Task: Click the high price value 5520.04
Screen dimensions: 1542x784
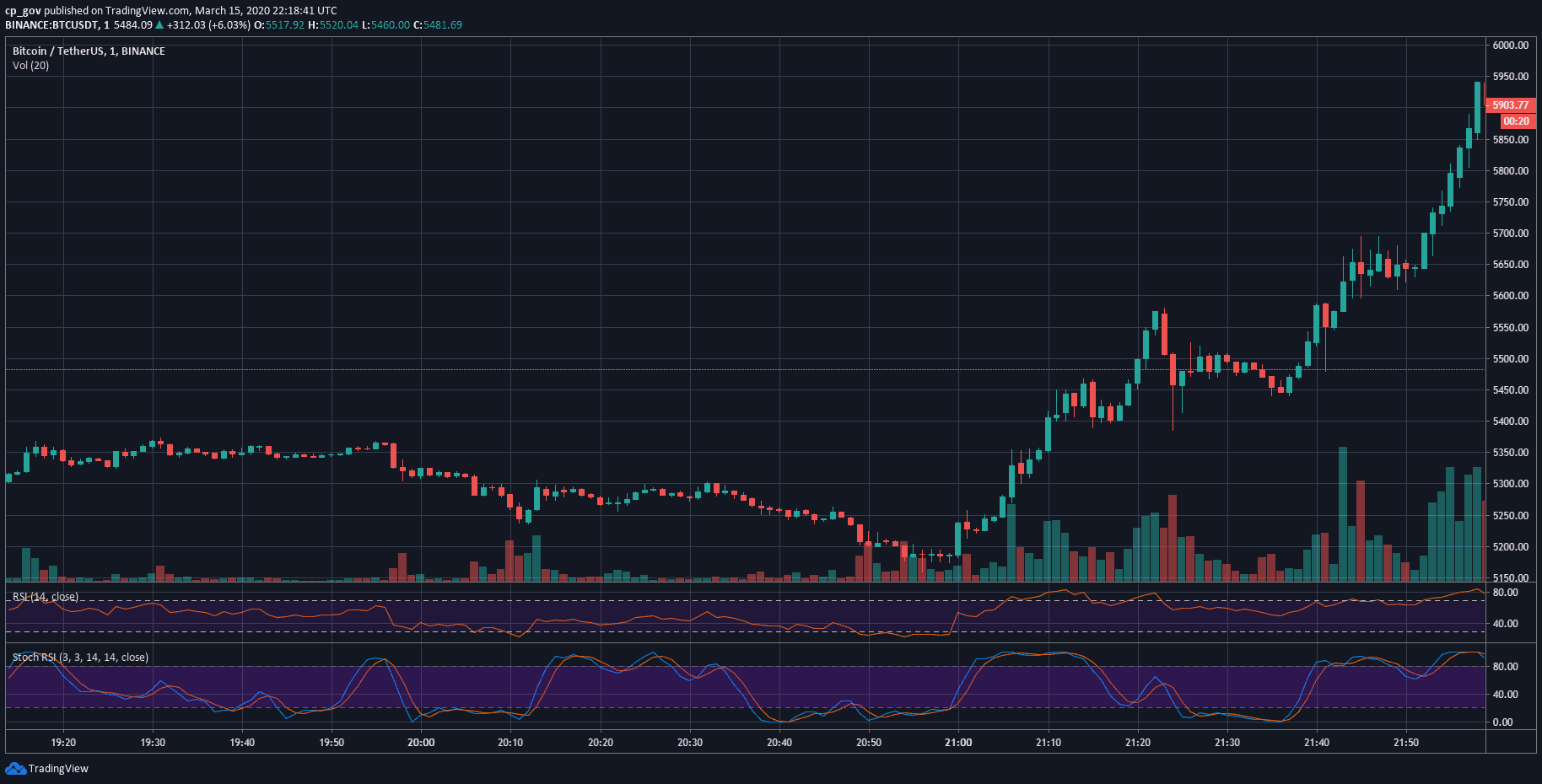Action: pyautogui.click(x=338, y=25)
